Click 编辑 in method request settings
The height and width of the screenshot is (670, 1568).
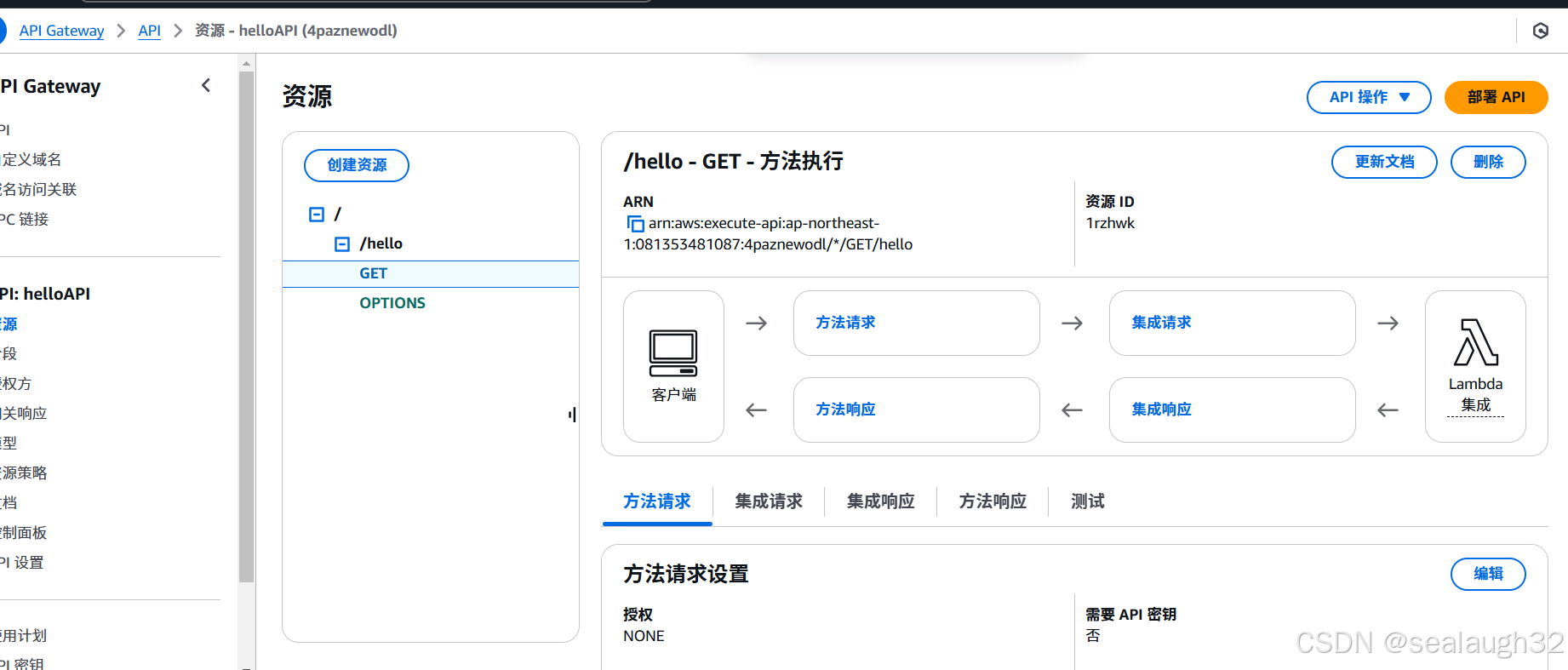[x=1488, y=574]
